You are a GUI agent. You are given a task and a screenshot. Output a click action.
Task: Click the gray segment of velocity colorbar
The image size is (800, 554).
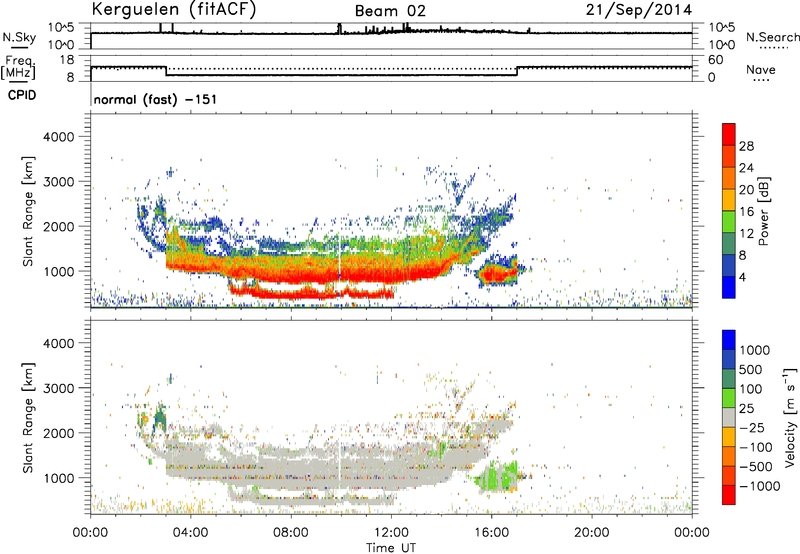point(729,417)
